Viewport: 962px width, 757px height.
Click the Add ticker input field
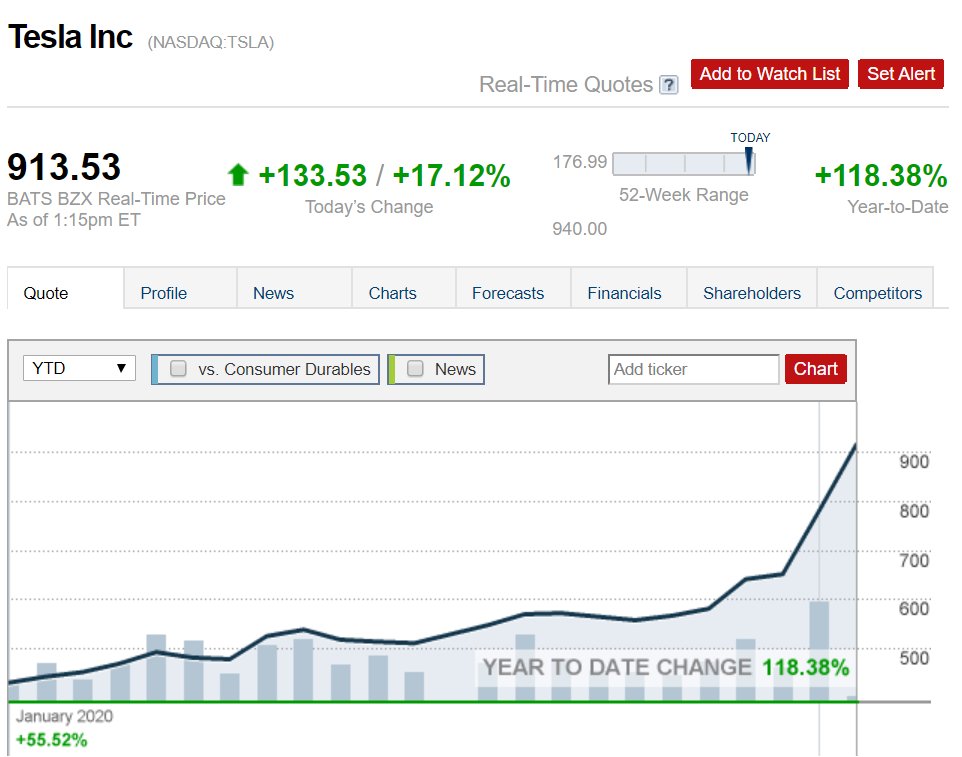[x=693, y=369]
